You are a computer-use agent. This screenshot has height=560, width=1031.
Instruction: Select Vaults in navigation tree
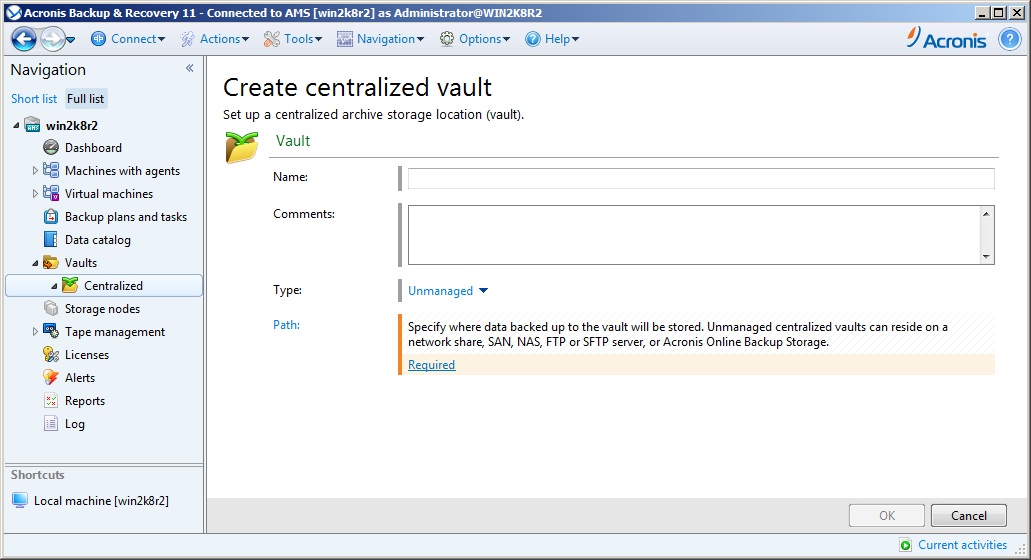point(81,263)
